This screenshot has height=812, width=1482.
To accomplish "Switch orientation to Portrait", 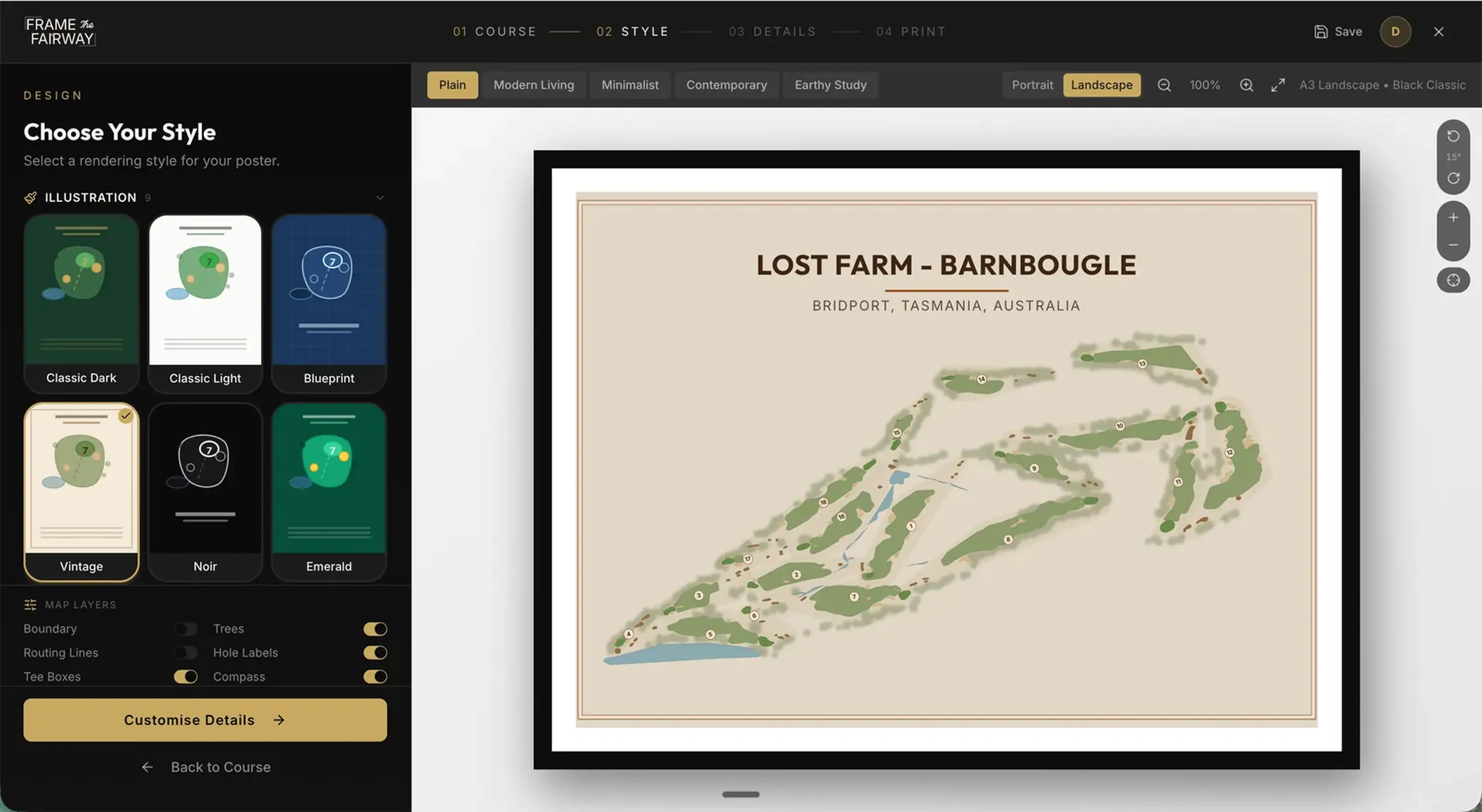I will (x=1032, y=85).
